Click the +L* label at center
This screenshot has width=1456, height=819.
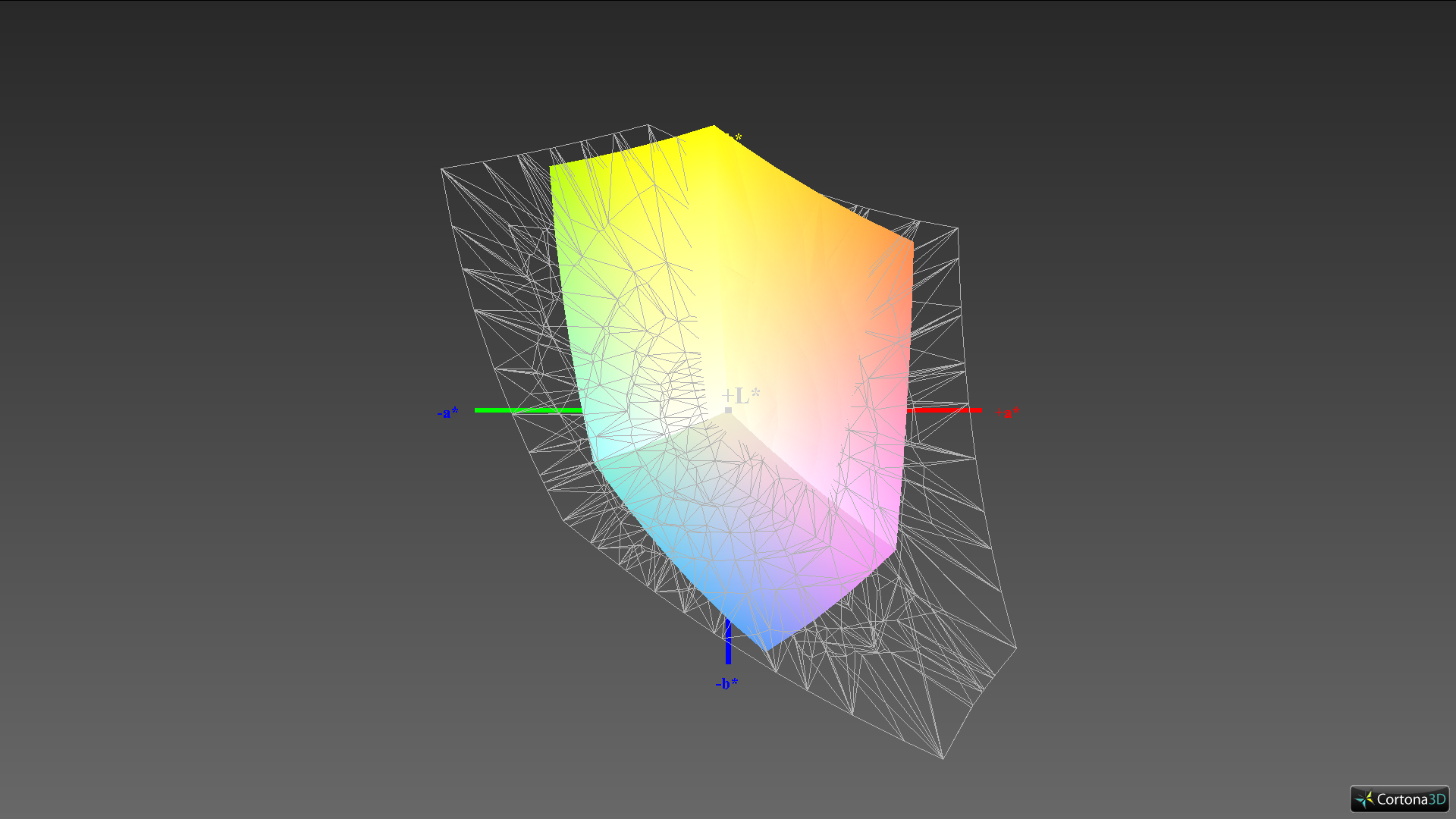point(741,395)
